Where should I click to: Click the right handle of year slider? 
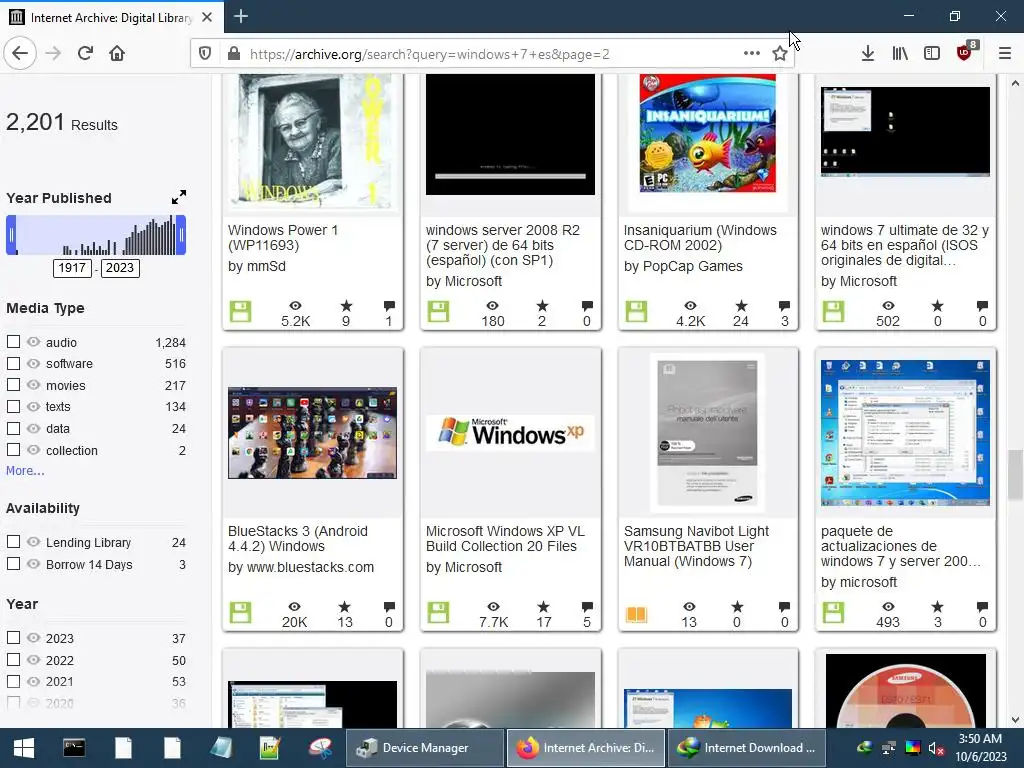click(182, 235)
